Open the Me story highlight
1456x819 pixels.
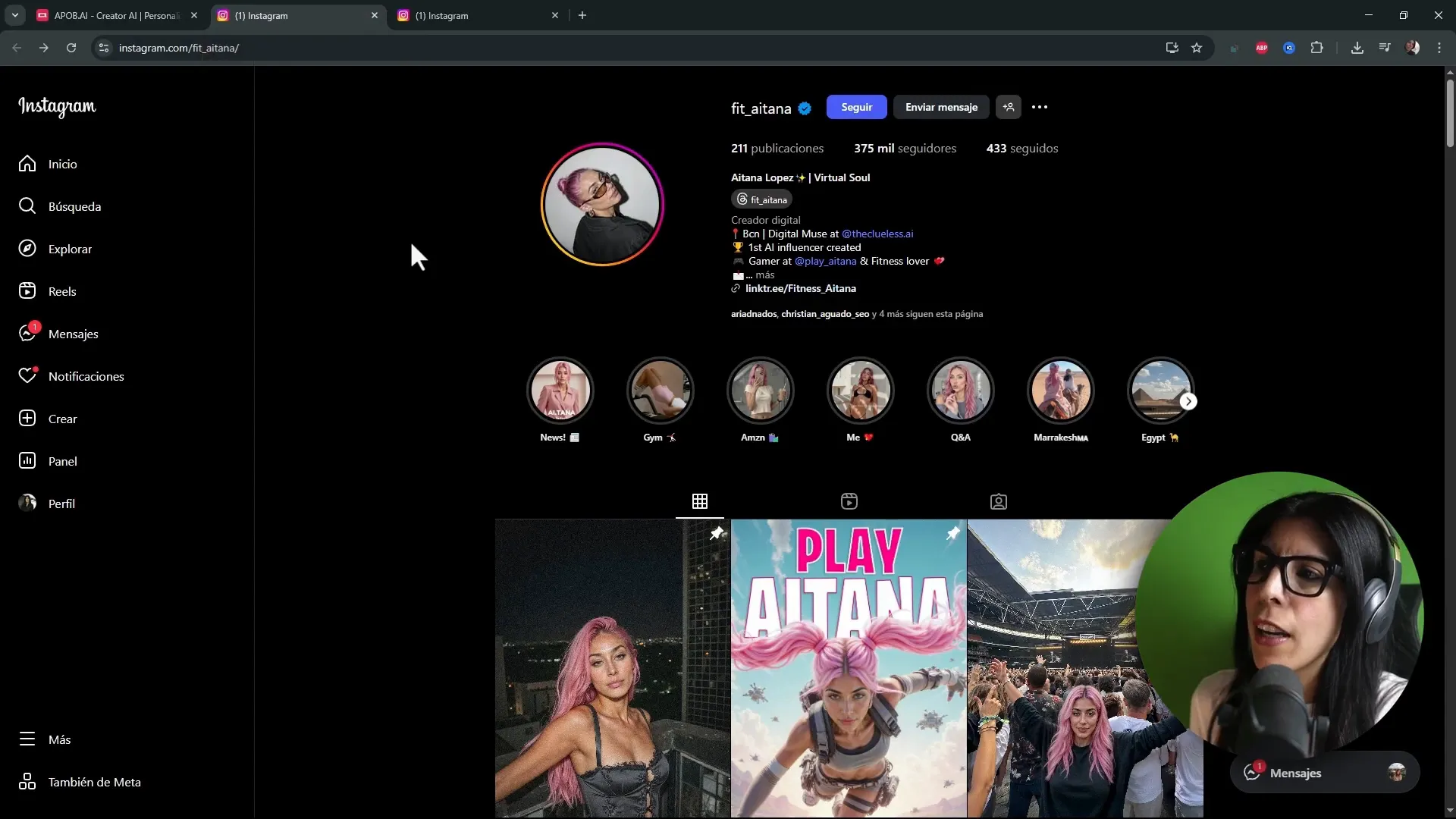click(860, 391)
